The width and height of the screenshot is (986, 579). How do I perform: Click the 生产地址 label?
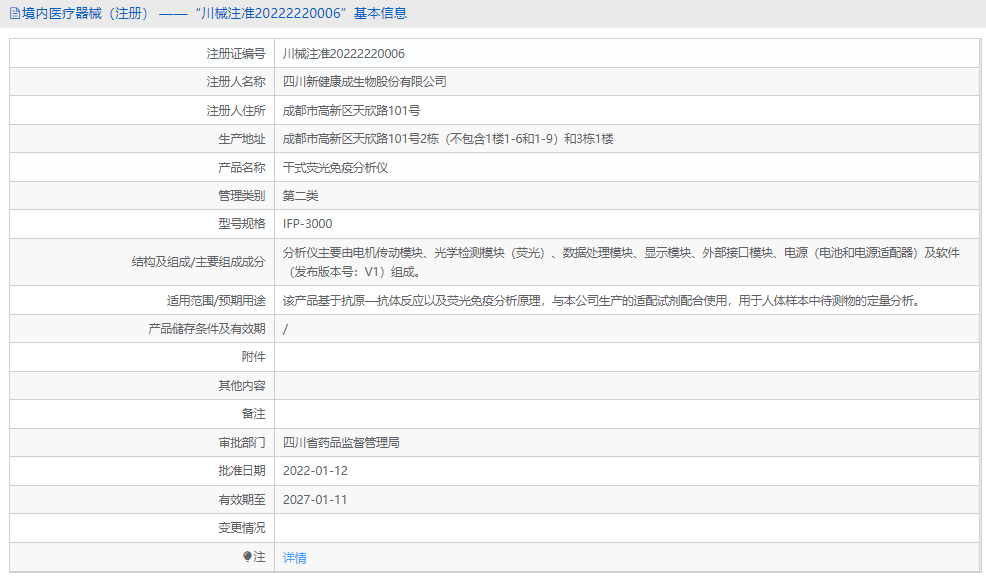tap(241, 139)
